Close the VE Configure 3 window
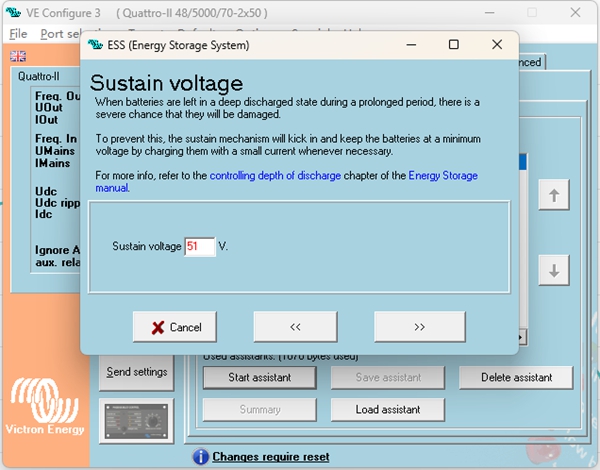 [x=575, y=13]
